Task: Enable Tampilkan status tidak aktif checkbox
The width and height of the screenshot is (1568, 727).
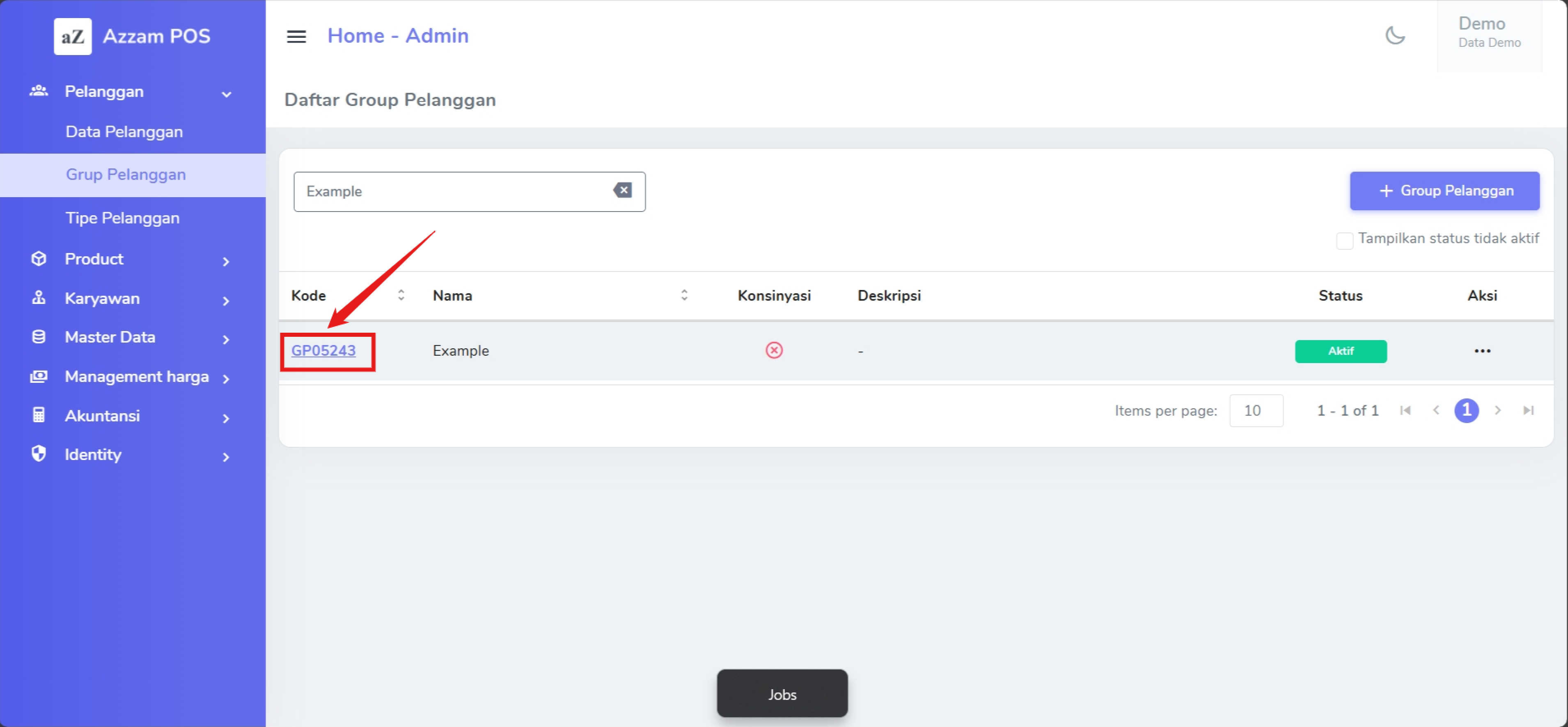Action: click(x=1345, y=240)
